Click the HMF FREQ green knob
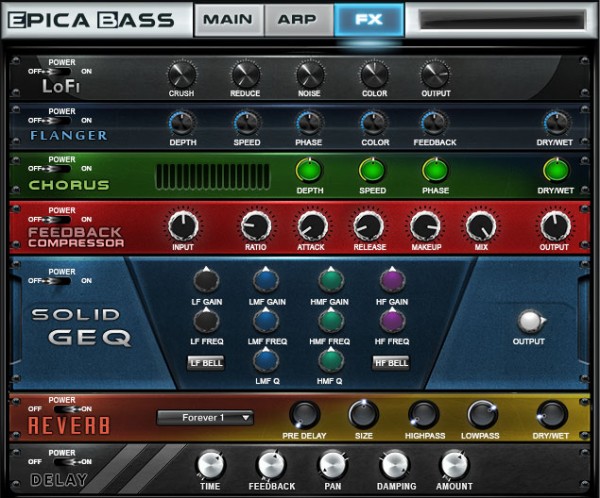Screen dimensions: 600x498 pos(331,320)
